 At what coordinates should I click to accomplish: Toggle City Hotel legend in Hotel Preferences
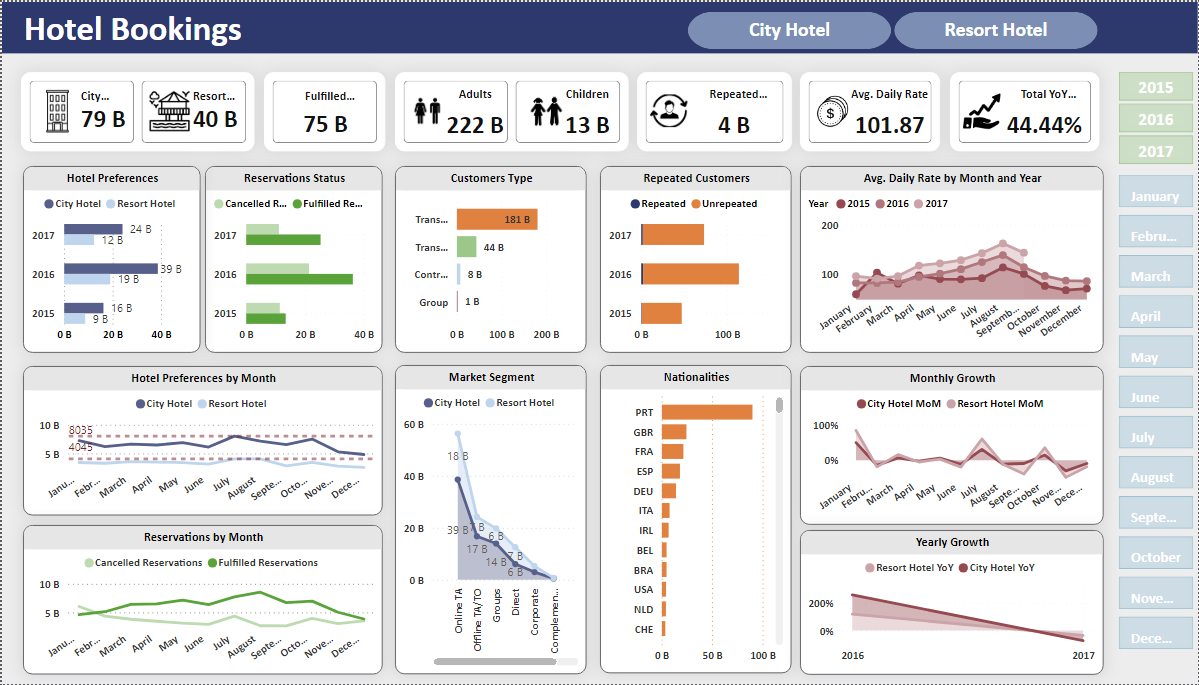coord(73,203)
